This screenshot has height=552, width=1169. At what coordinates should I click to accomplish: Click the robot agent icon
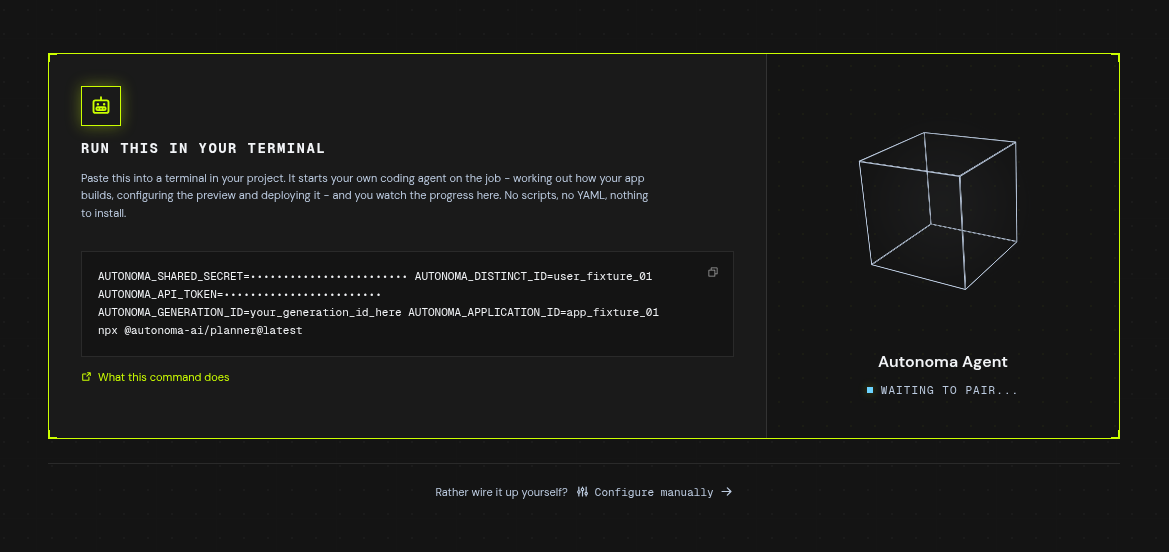pos(101,106)
